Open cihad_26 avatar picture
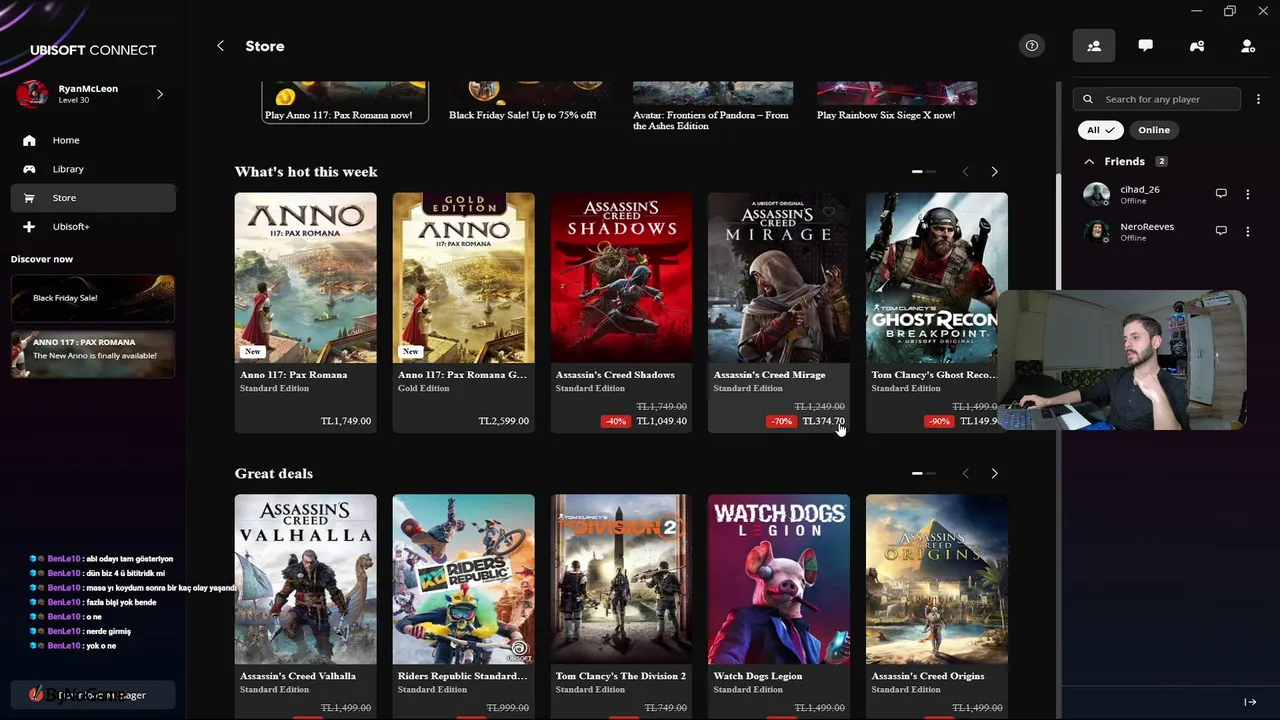 [x=1097, y=194]
